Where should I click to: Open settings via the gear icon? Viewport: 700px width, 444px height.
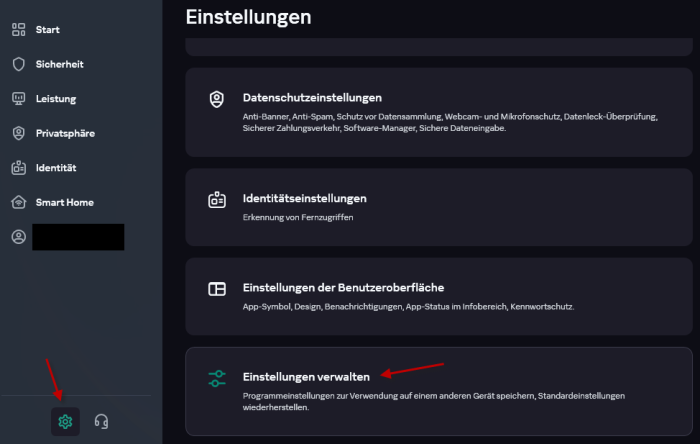pos(65,422)
